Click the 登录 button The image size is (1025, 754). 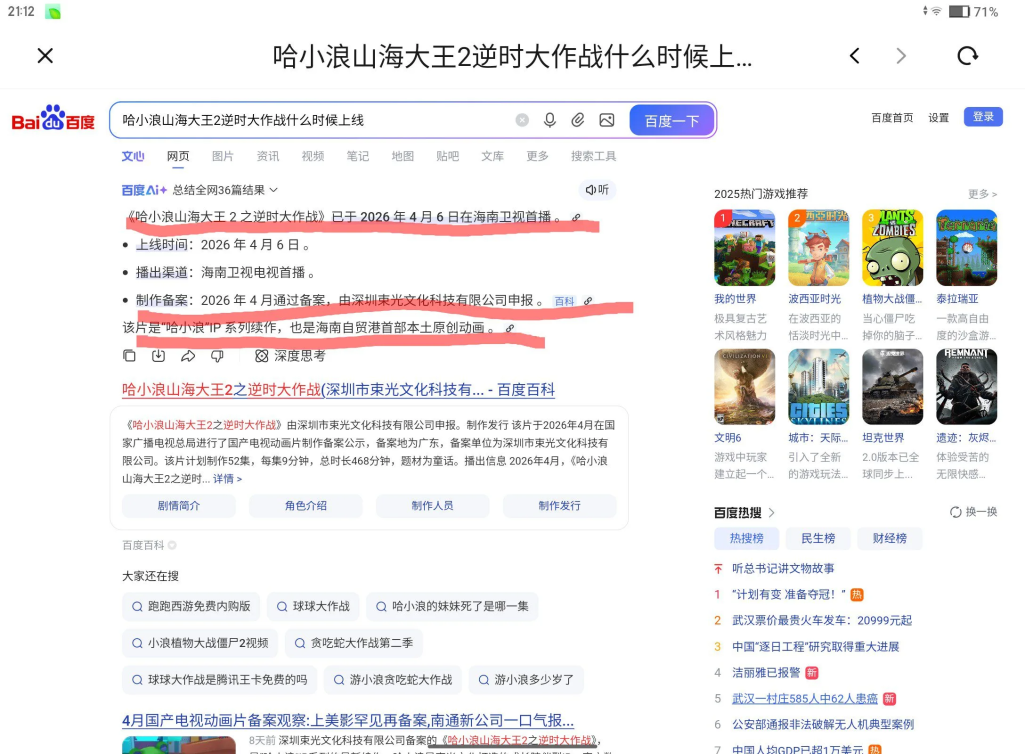(x=983, y=116)
